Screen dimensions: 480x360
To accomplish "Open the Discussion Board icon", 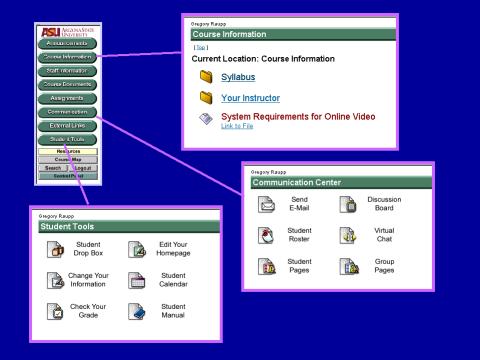I will point(348,204).
